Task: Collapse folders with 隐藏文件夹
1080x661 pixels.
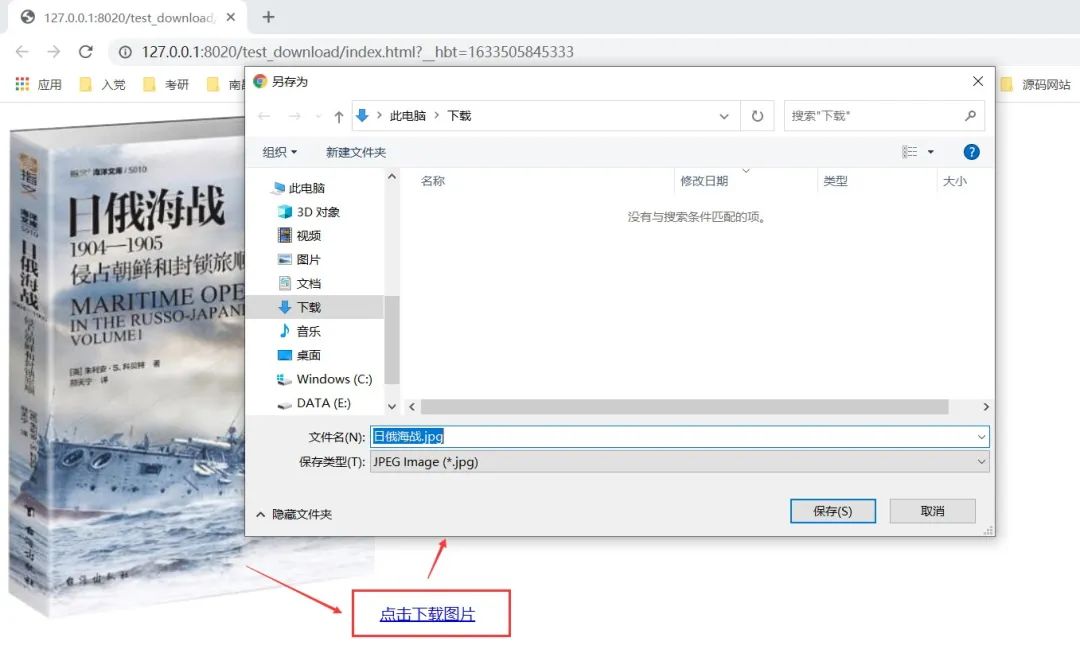Action: (294, 514)
